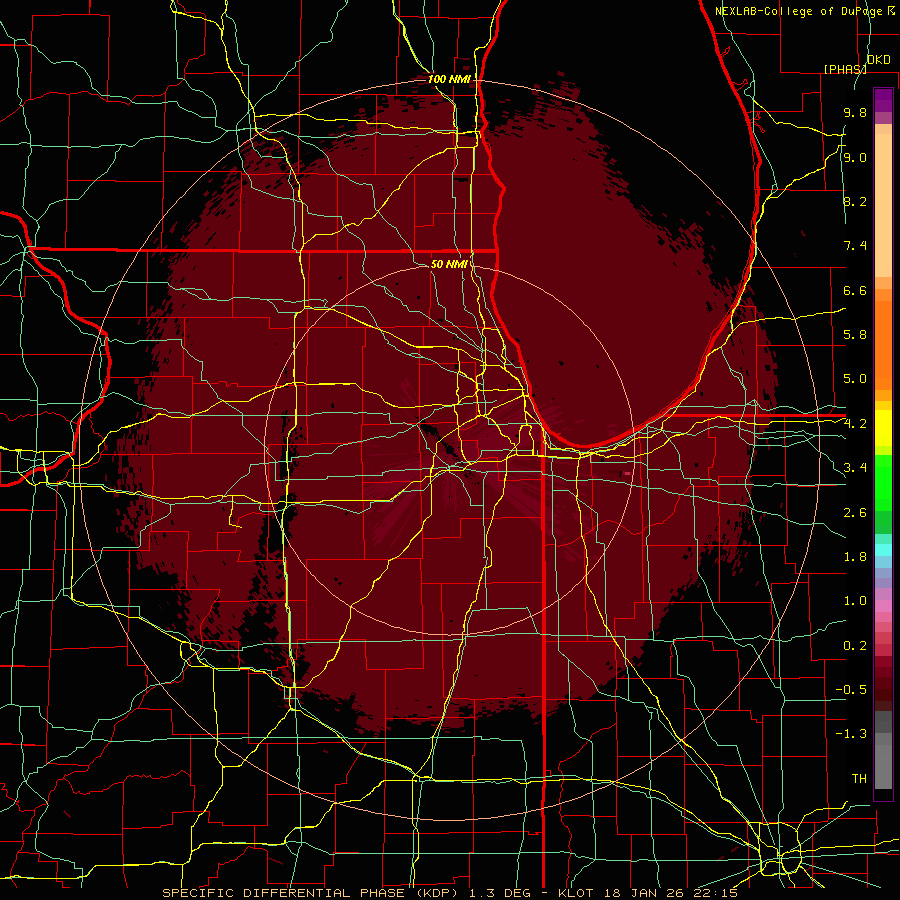This screenshot has height=900, width=900.
Task: Click the KLOT station identifier
Action: click(x=575, y=893)
